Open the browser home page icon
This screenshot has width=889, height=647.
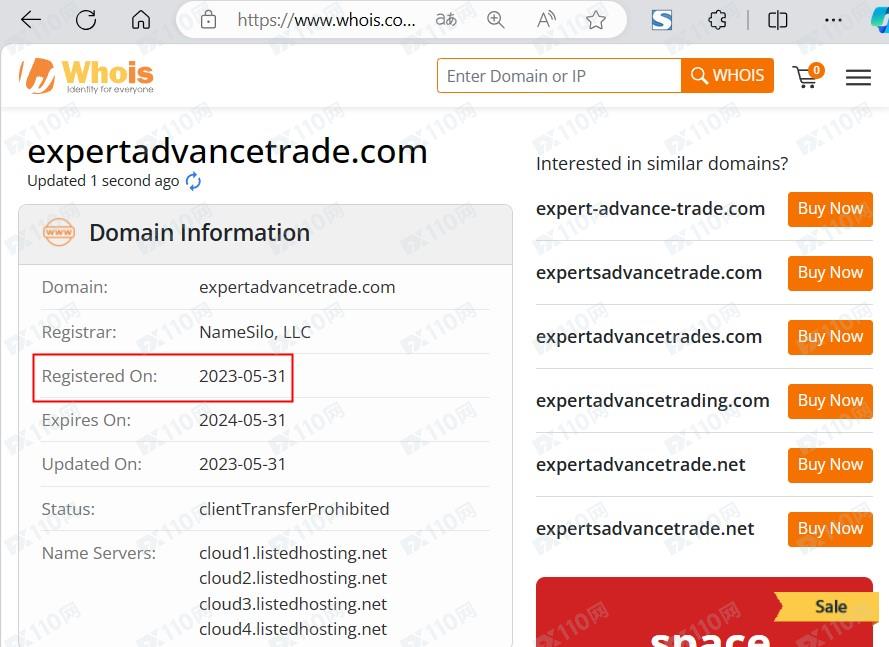(x=141, y=20)
